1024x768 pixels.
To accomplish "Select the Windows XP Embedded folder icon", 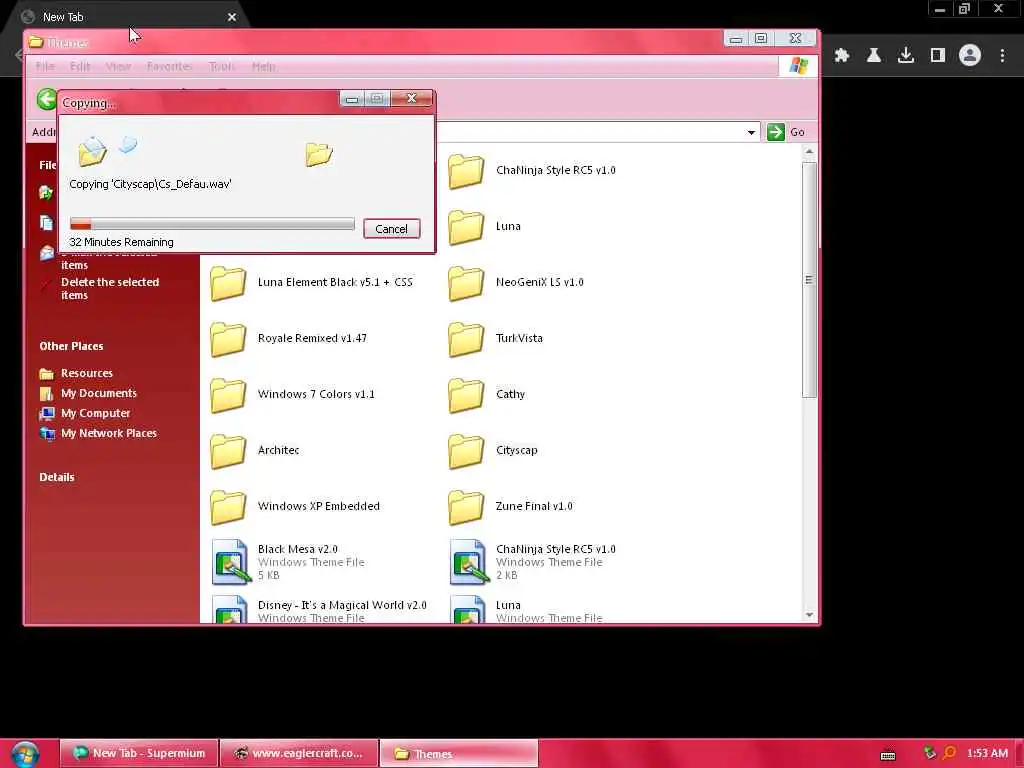I will tap(228, 507).
